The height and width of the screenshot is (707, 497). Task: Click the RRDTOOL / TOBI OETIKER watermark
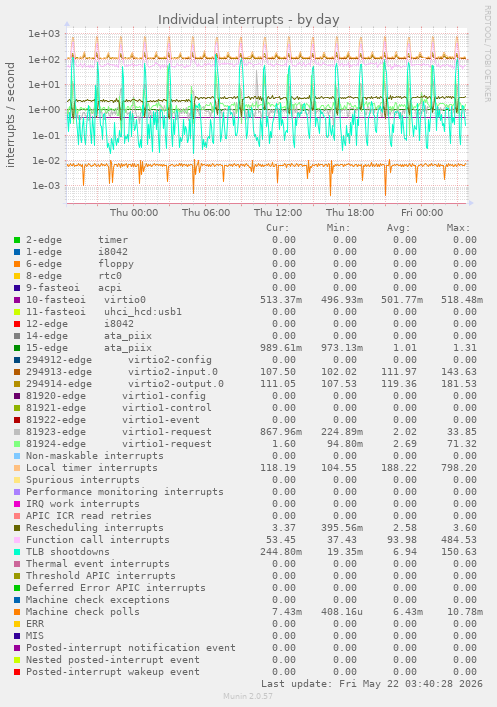pyautogui.click(x=488, y=54)
